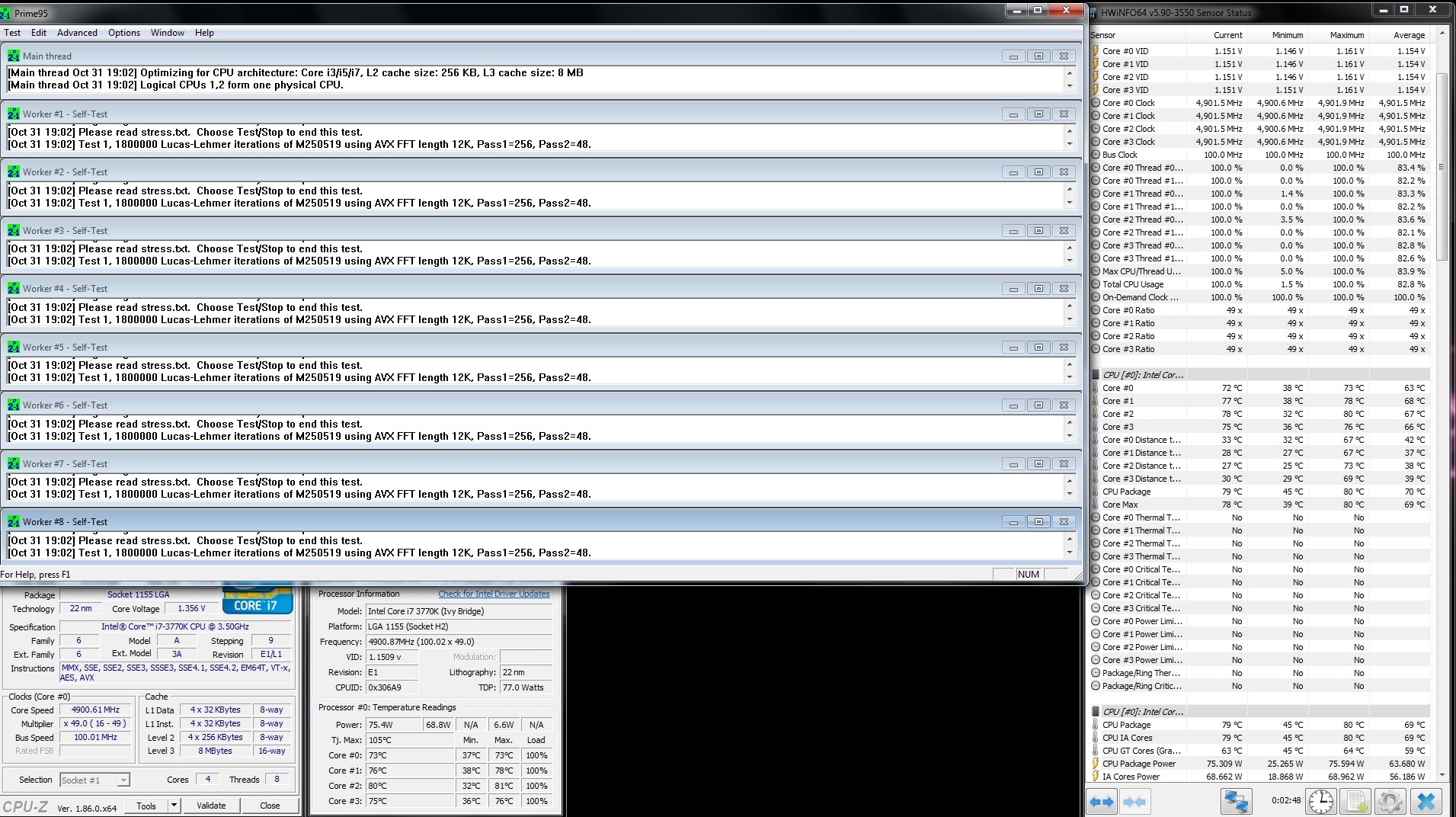This screenshot has height=817, width=1456.
Task: Click the Worker #8 window icon
Action: click(13, 521)
